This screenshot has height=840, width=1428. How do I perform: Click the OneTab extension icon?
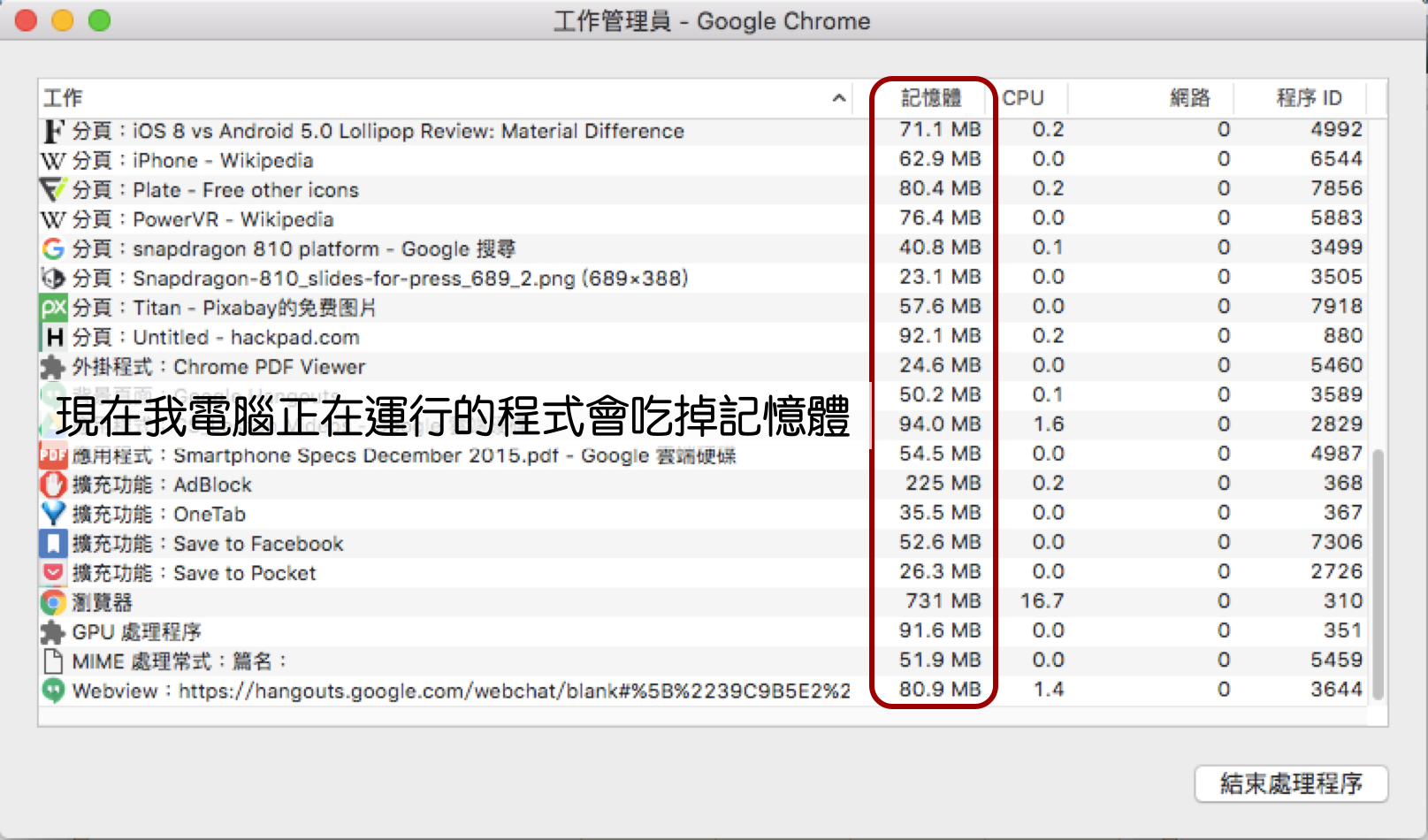click(53, 514)
